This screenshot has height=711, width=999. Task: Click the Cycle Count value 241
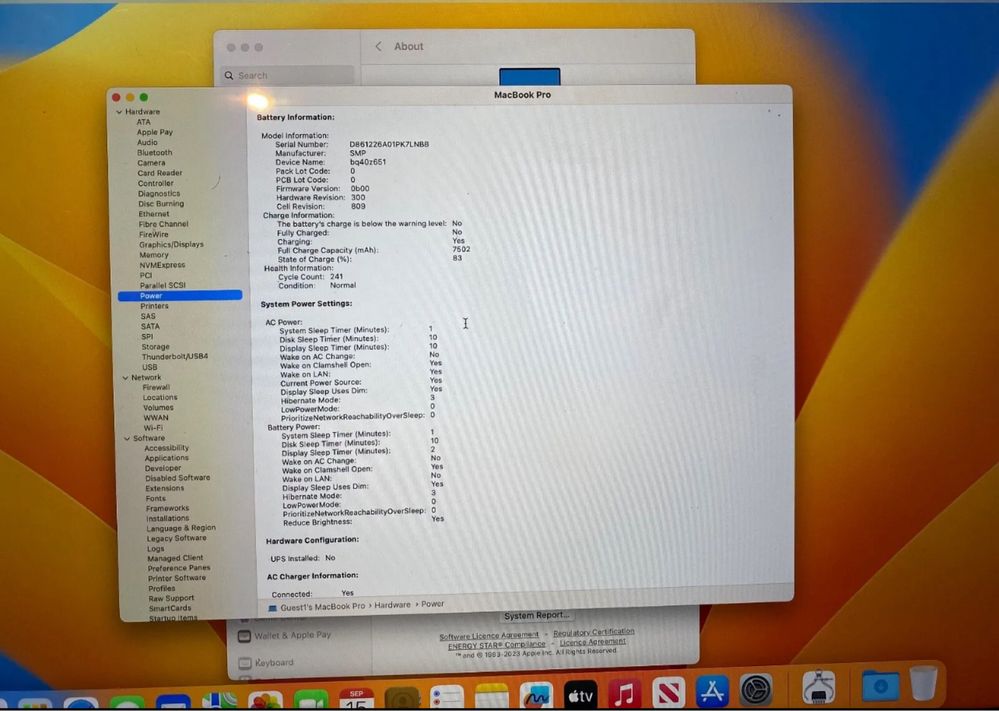(x=336, y=276)
